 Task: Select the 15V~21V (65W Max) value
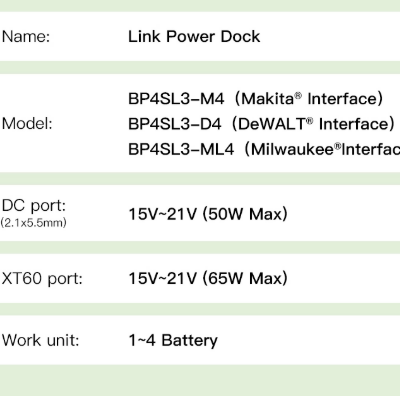pyautogui.click(x=208, y=278)
